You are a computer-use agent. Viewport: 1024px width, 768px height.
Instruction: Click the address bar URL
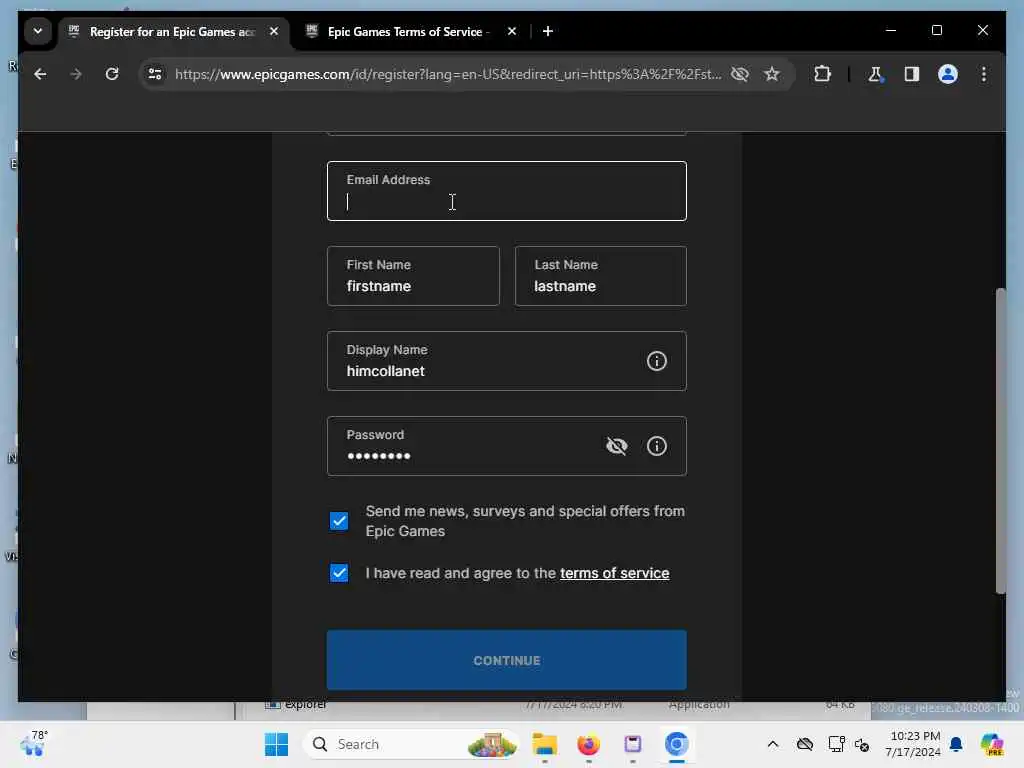tap(448, 74)
